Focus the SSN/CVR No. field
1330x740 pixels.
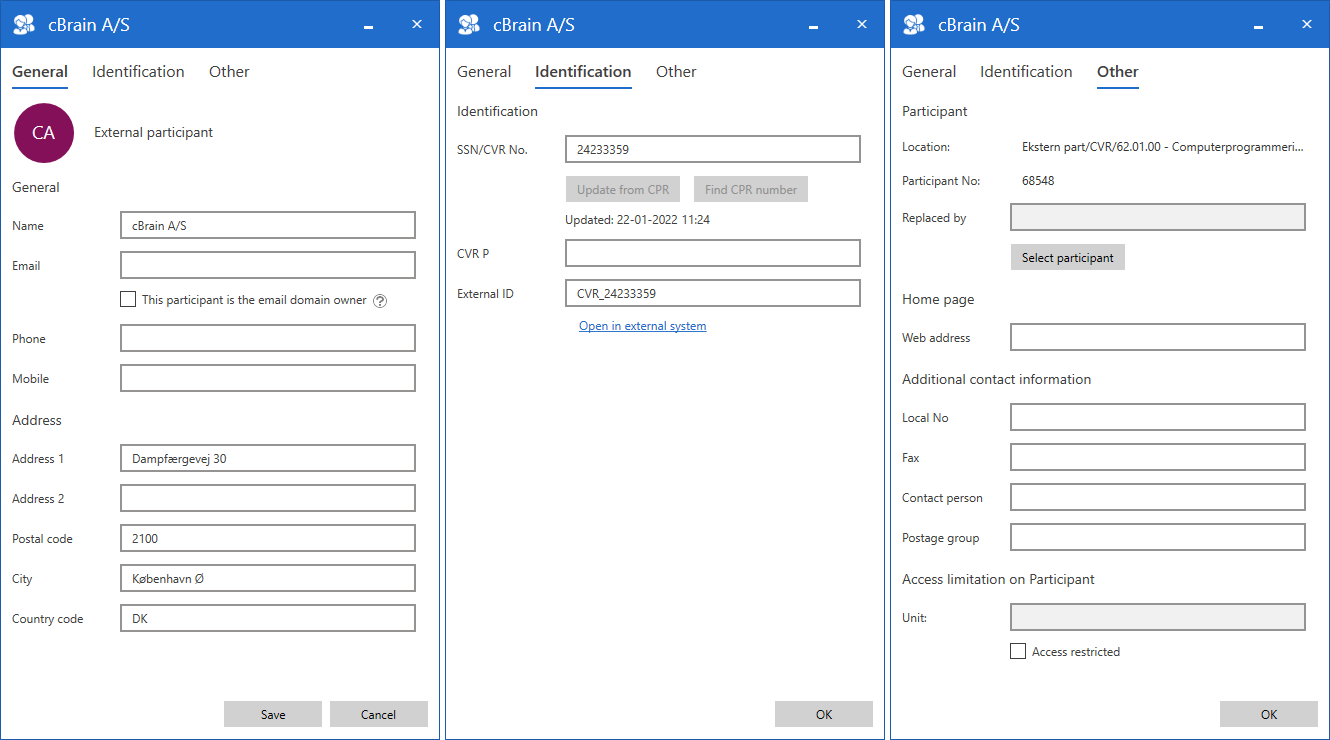pyautogui.click(x=712, y=149)
